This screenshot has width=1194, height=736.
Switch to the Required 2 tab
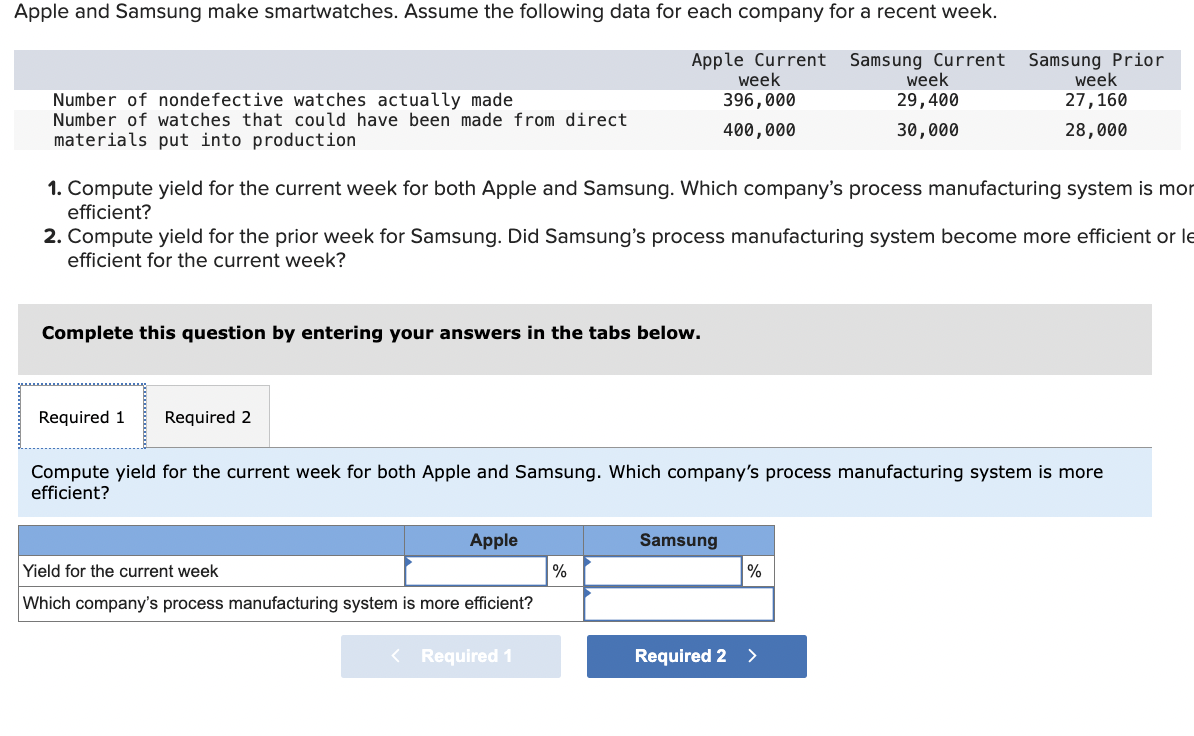tap(207, 416)
